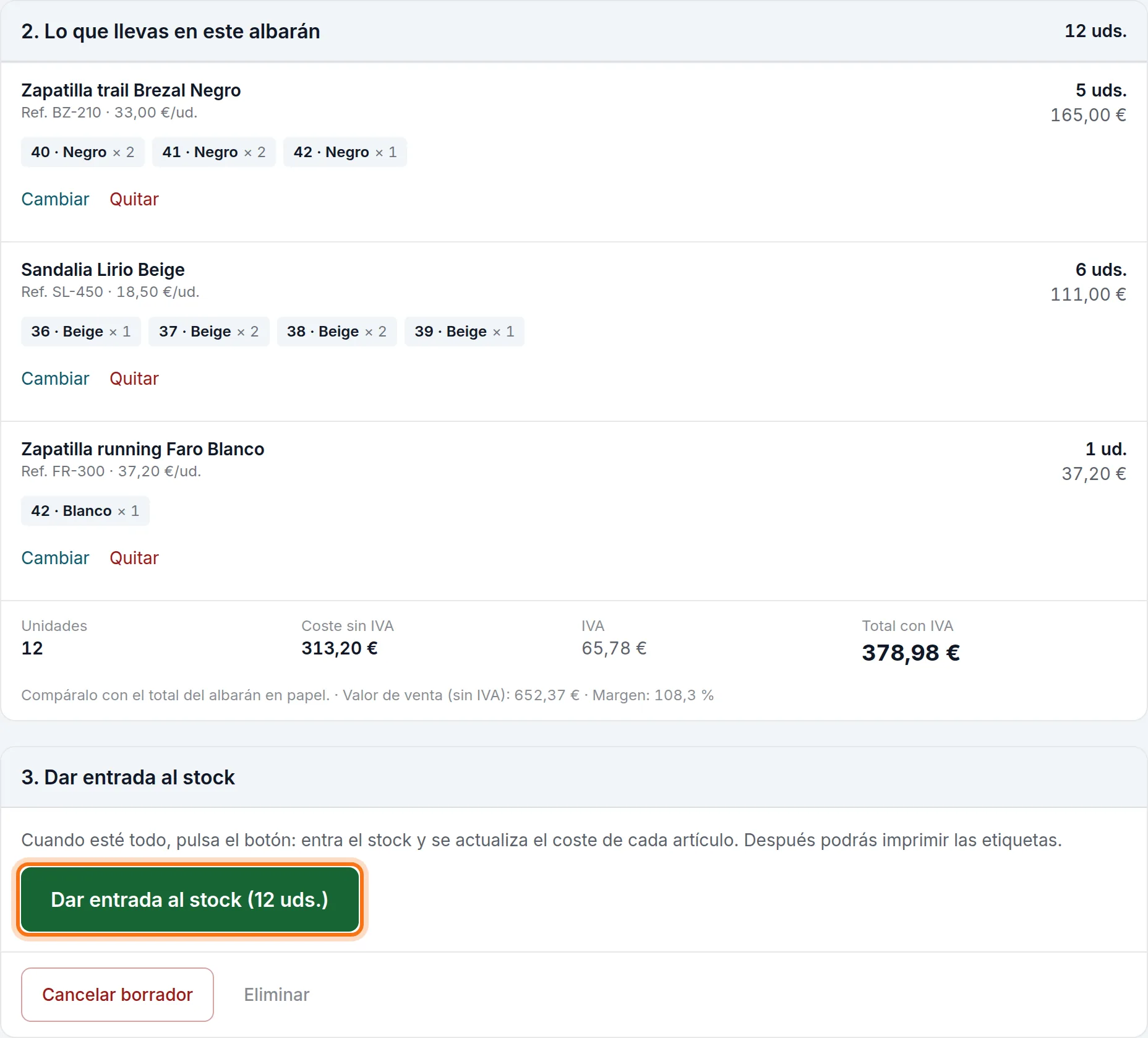This screenshot has height=1038, width=1148.
Task: Select the 40 · Negro × 2 chip
Action: point(83,152)
